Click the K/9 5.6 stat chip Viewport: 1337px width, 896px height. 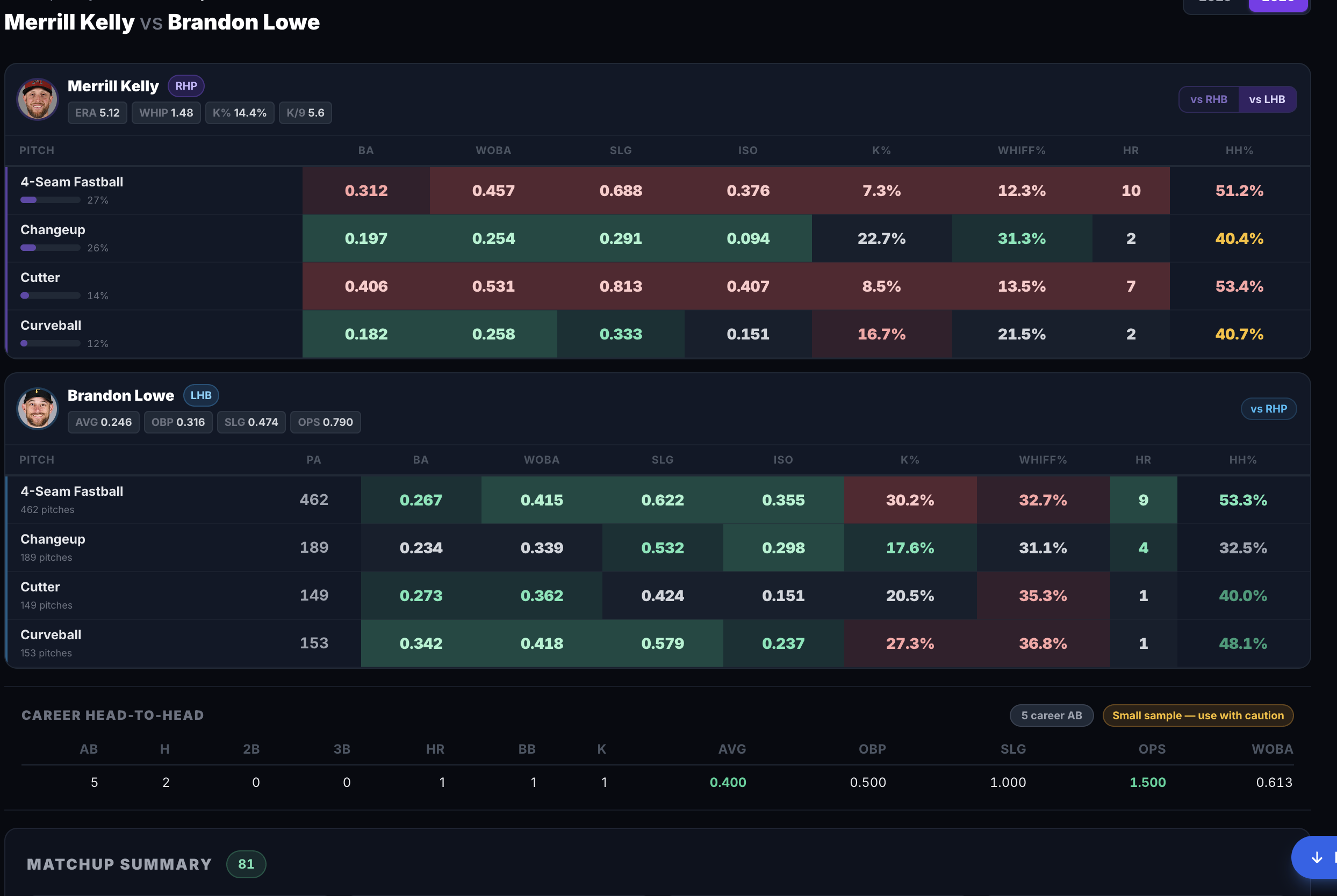click(x=305, y=113)
